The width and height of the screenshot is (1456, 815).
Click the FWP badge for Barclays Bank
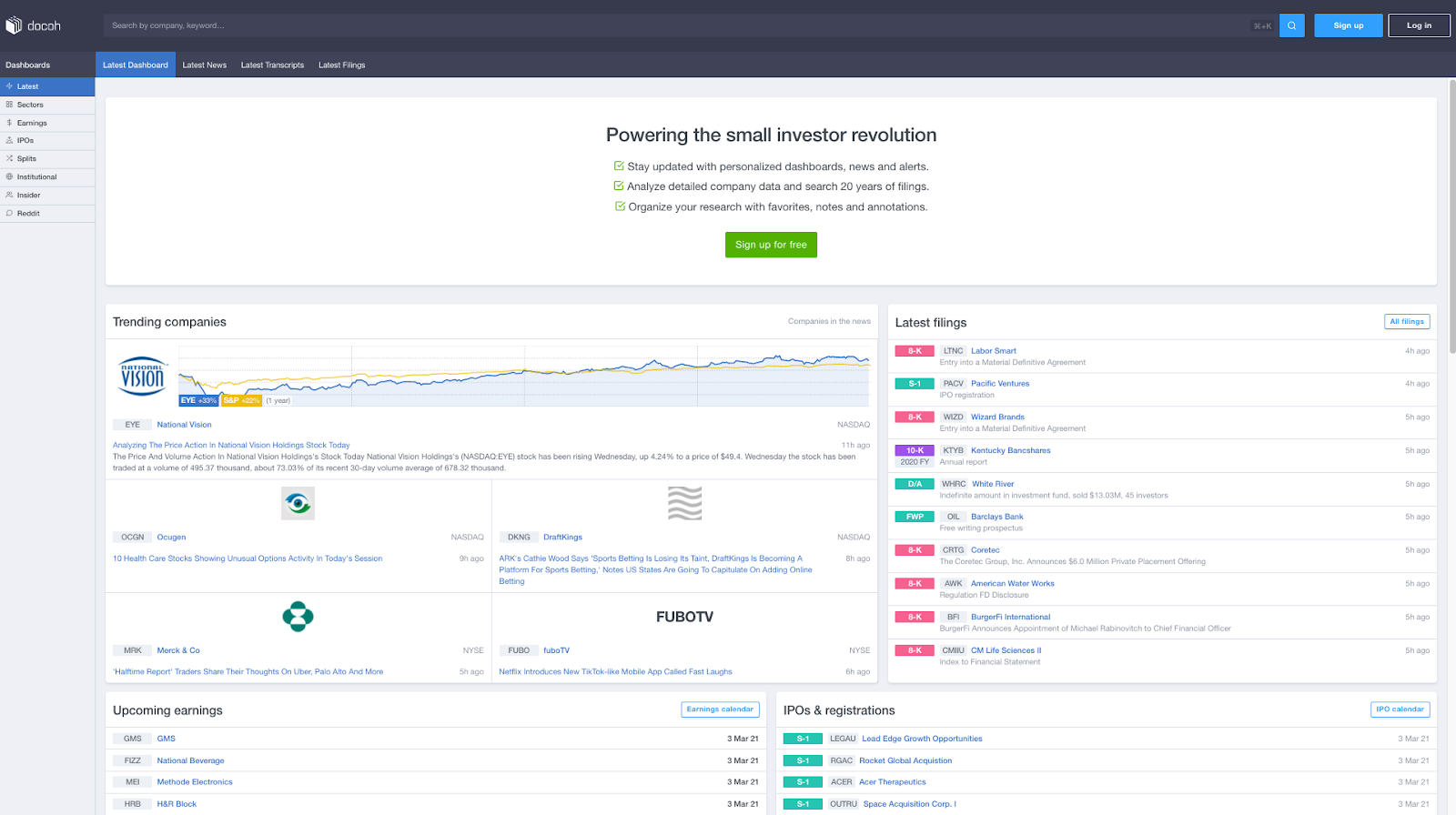(915, 517)
